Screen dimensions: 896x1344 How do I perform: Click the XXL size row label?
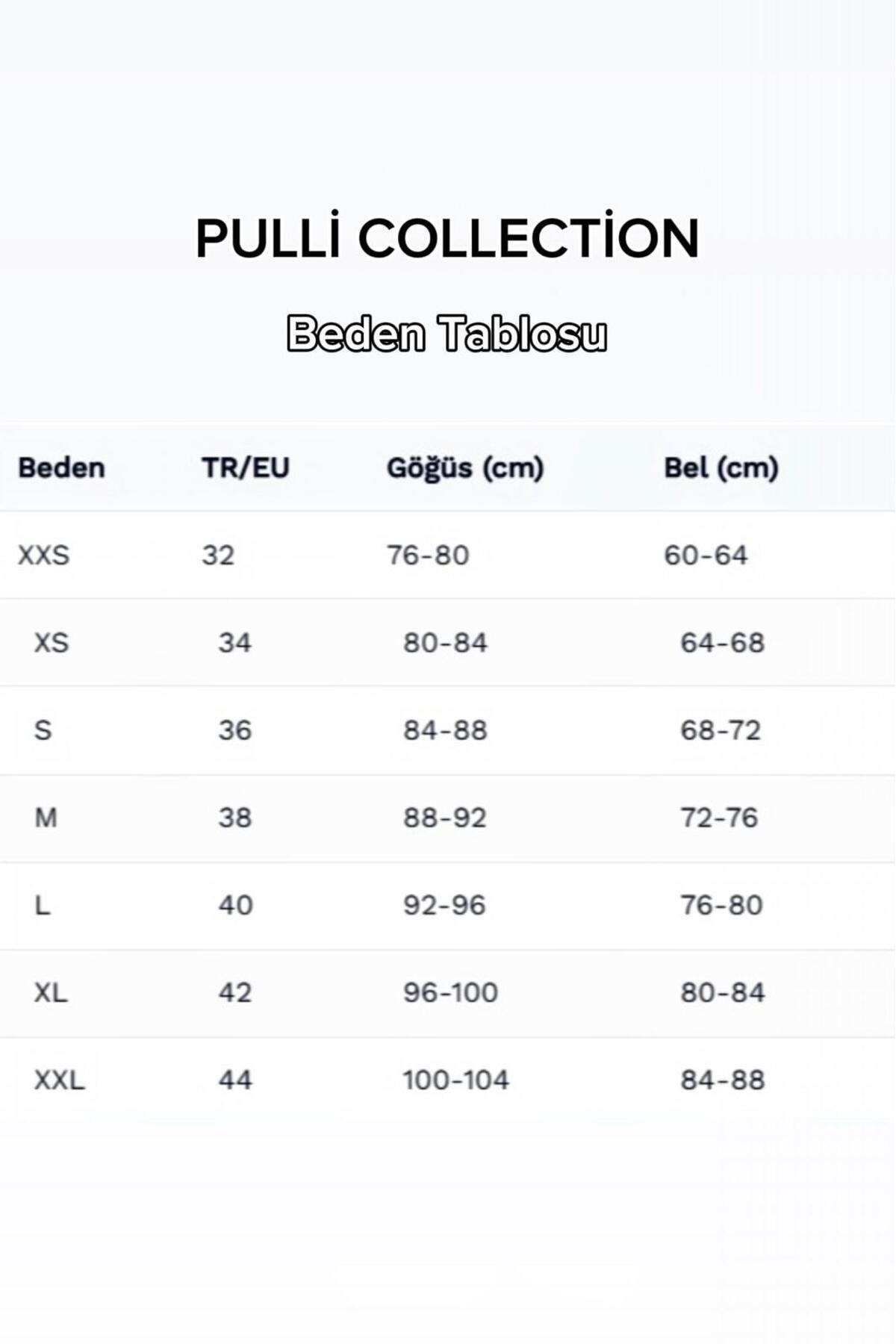coord(59,1080)
